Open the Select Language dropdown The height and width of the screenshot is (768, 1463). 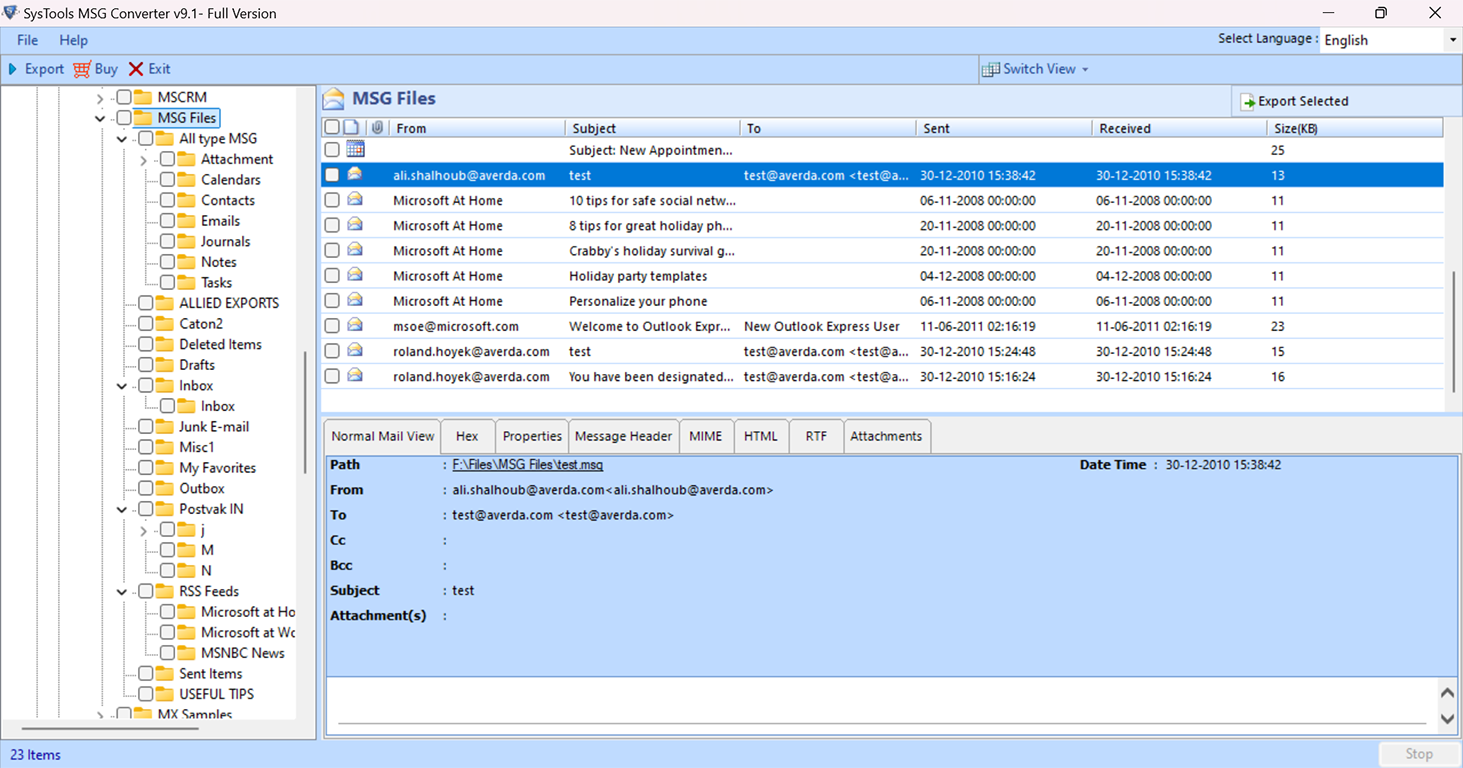tap(1454, 40)
